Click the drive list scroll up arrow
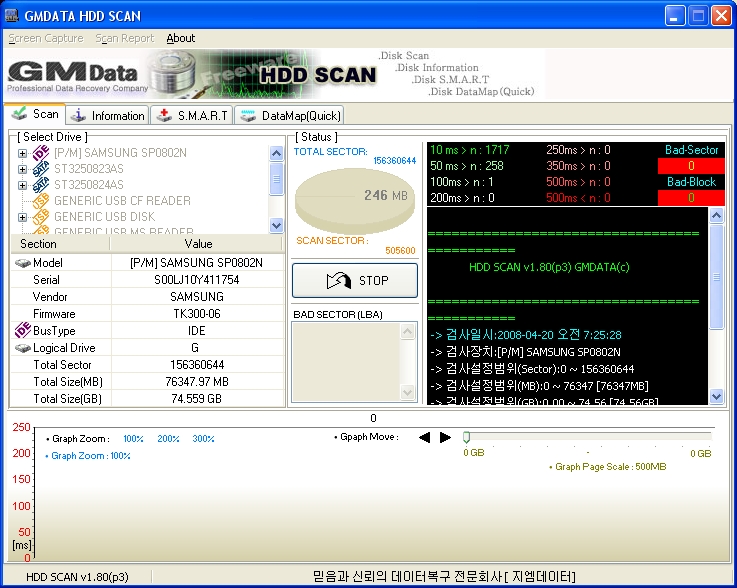The image size is (737, 588). [276, 153]
